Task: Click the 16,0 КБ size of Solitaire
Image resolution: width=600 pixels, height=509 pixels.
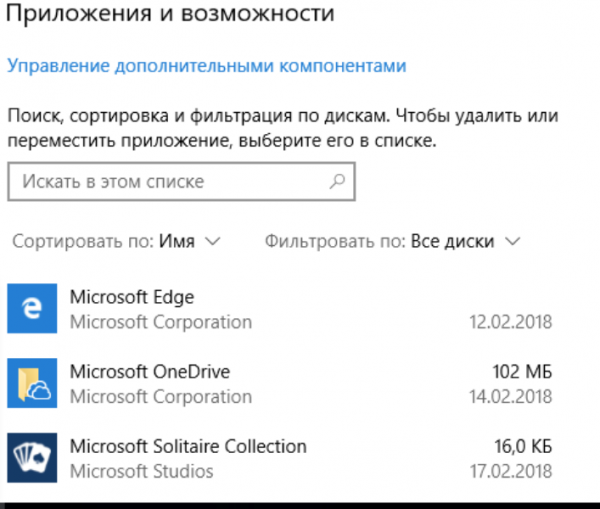Action: (523, 446)
